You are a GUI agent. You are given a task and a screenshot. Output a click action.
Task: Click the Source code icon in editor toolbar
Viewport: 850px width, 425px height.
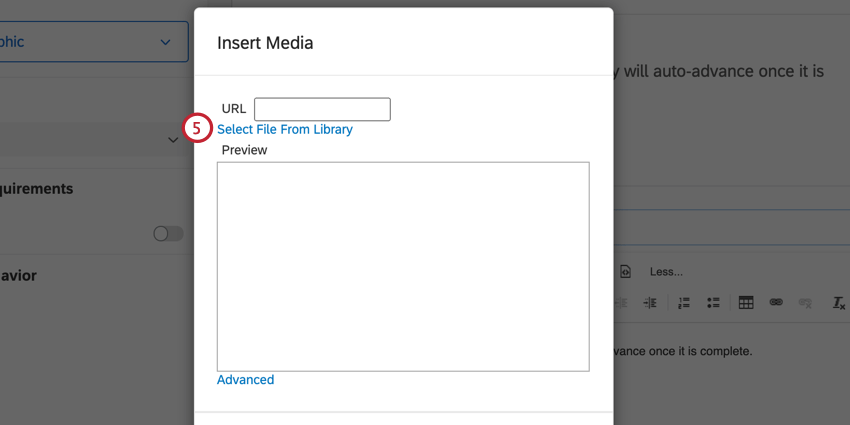click(x=625, y=271)
